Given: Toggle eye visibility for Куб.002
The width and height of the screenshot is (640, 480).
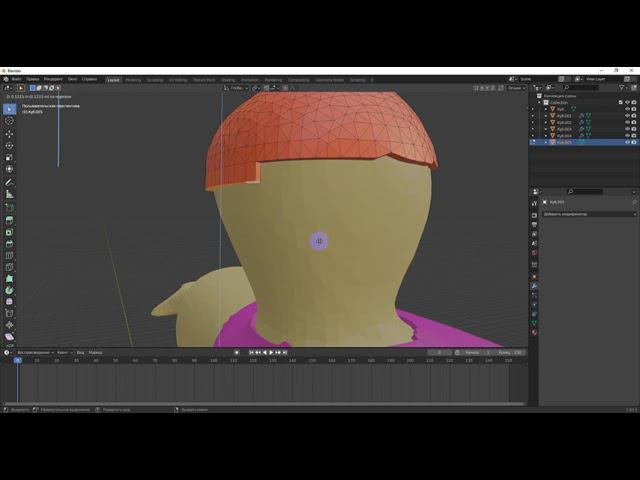Looking at the screenshot, I should click(x=627, y=122).
